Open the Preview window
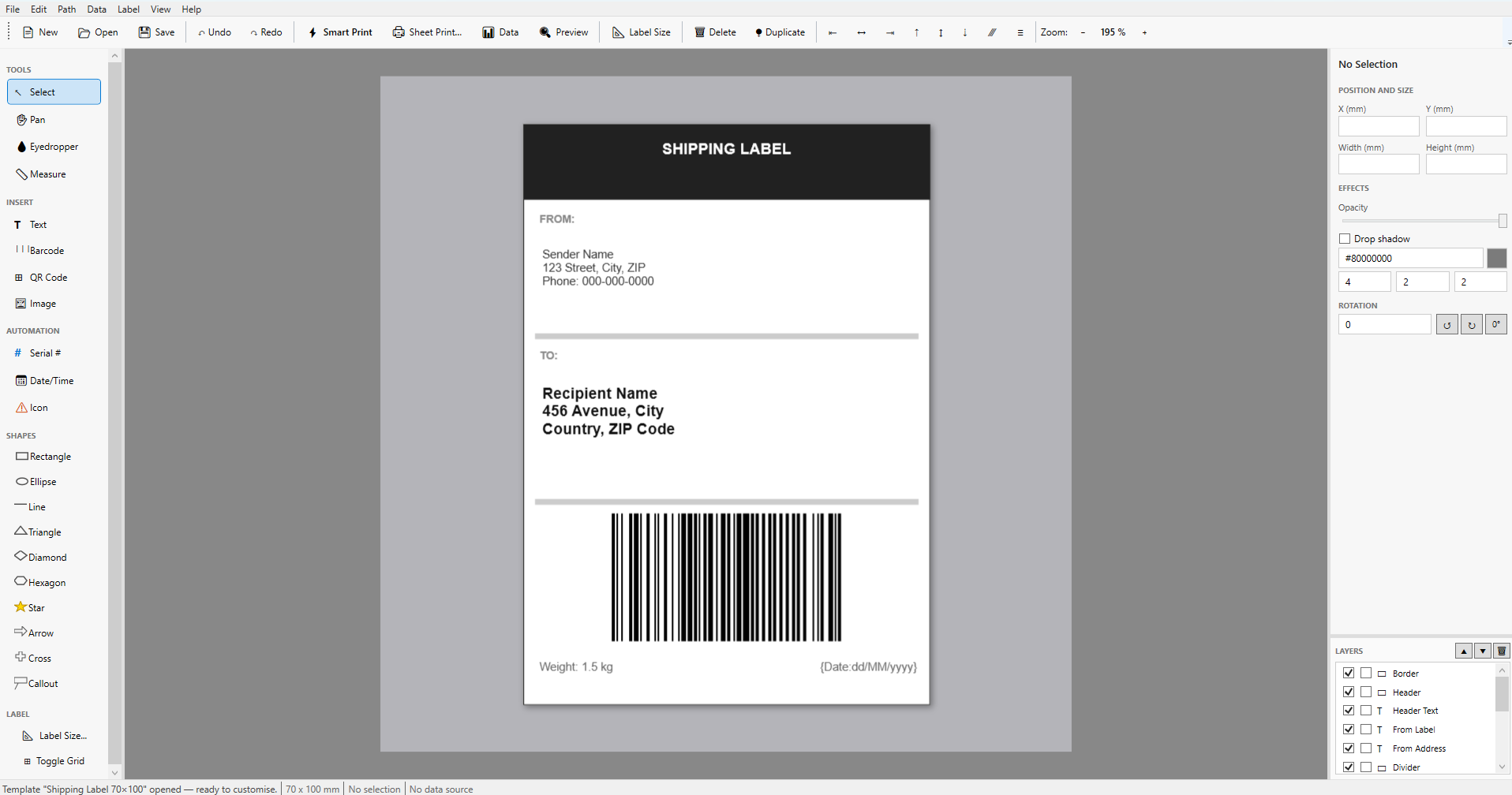This screenshot has width=1512, height=795. coord(564,32)
